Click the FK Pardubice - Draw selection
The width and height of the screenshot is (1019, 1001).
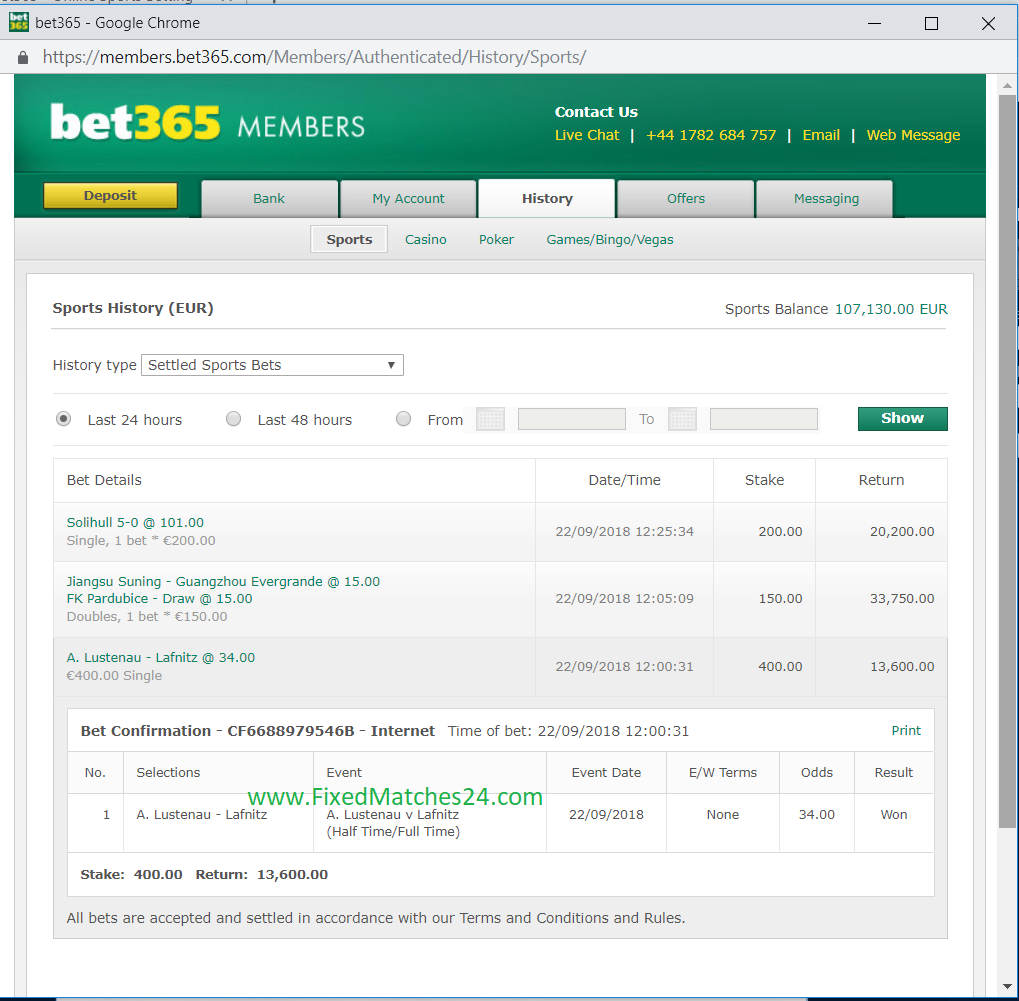pyautogui.click(x=159, y=599)
